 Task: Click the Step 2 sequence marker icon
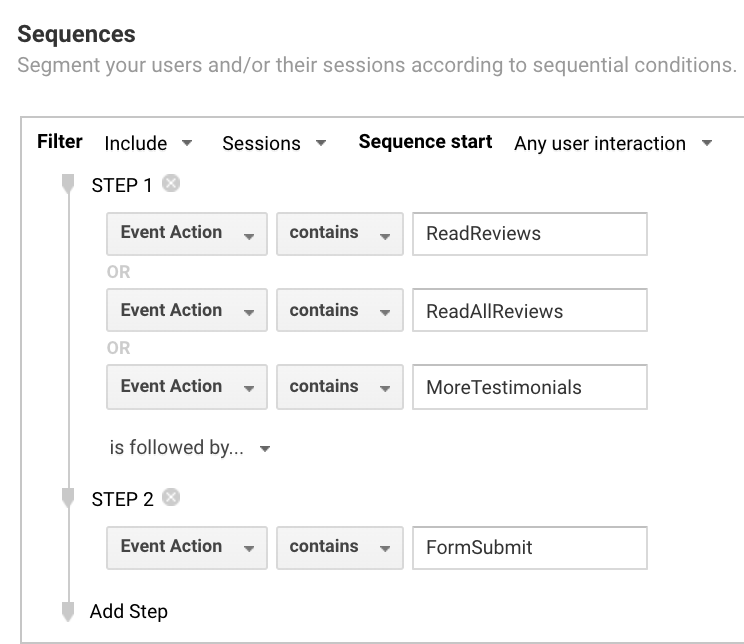(x=68, y=498)
